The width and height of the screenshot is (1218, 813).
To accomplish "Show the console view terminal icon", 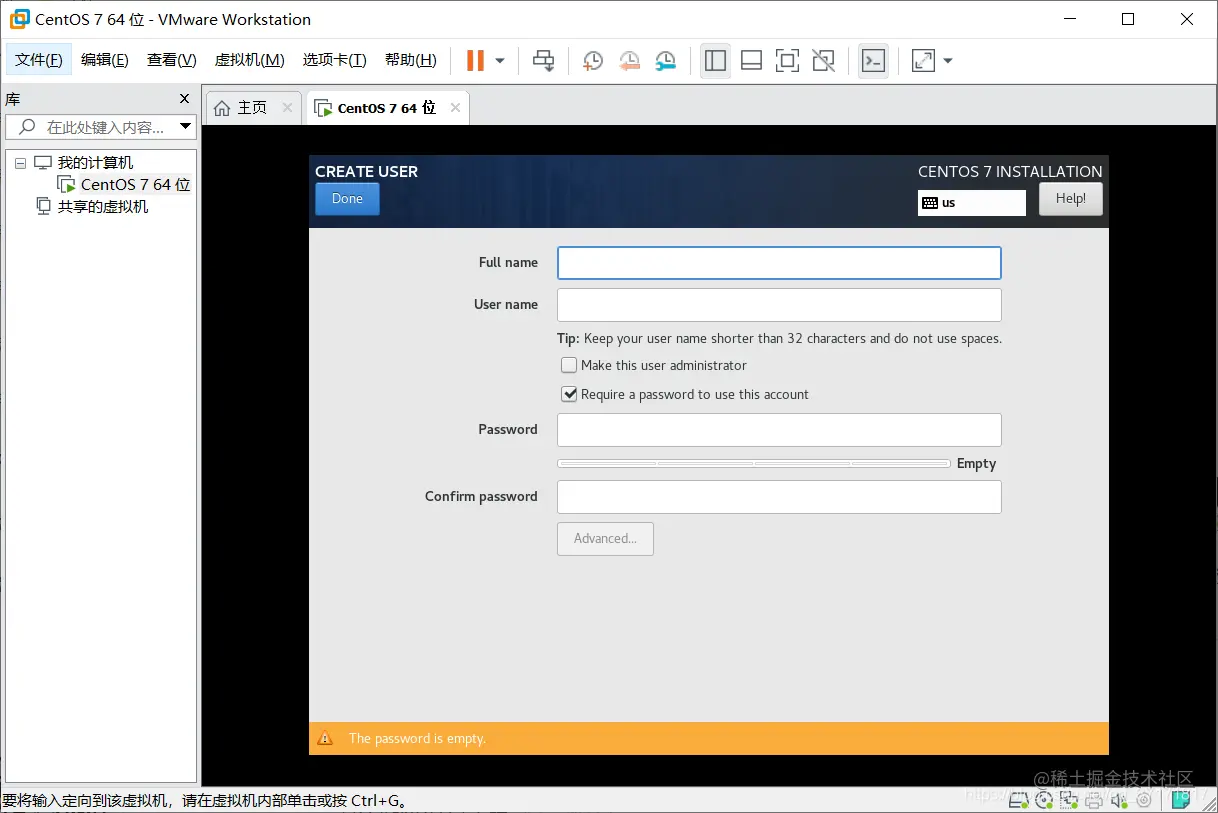I will point(873,61).
